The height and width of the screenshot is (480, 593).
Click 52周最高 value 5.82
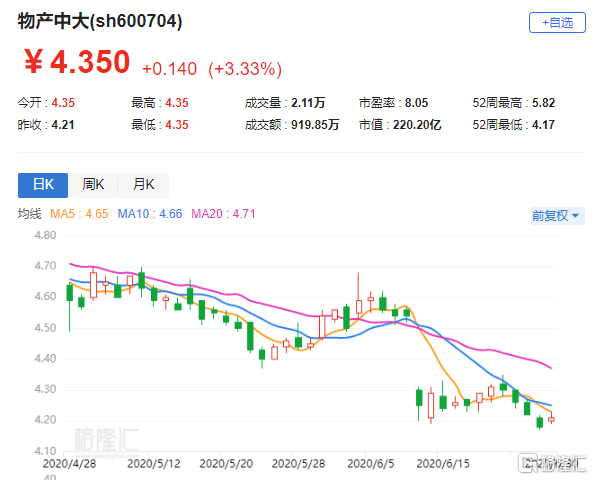(543, 103)
